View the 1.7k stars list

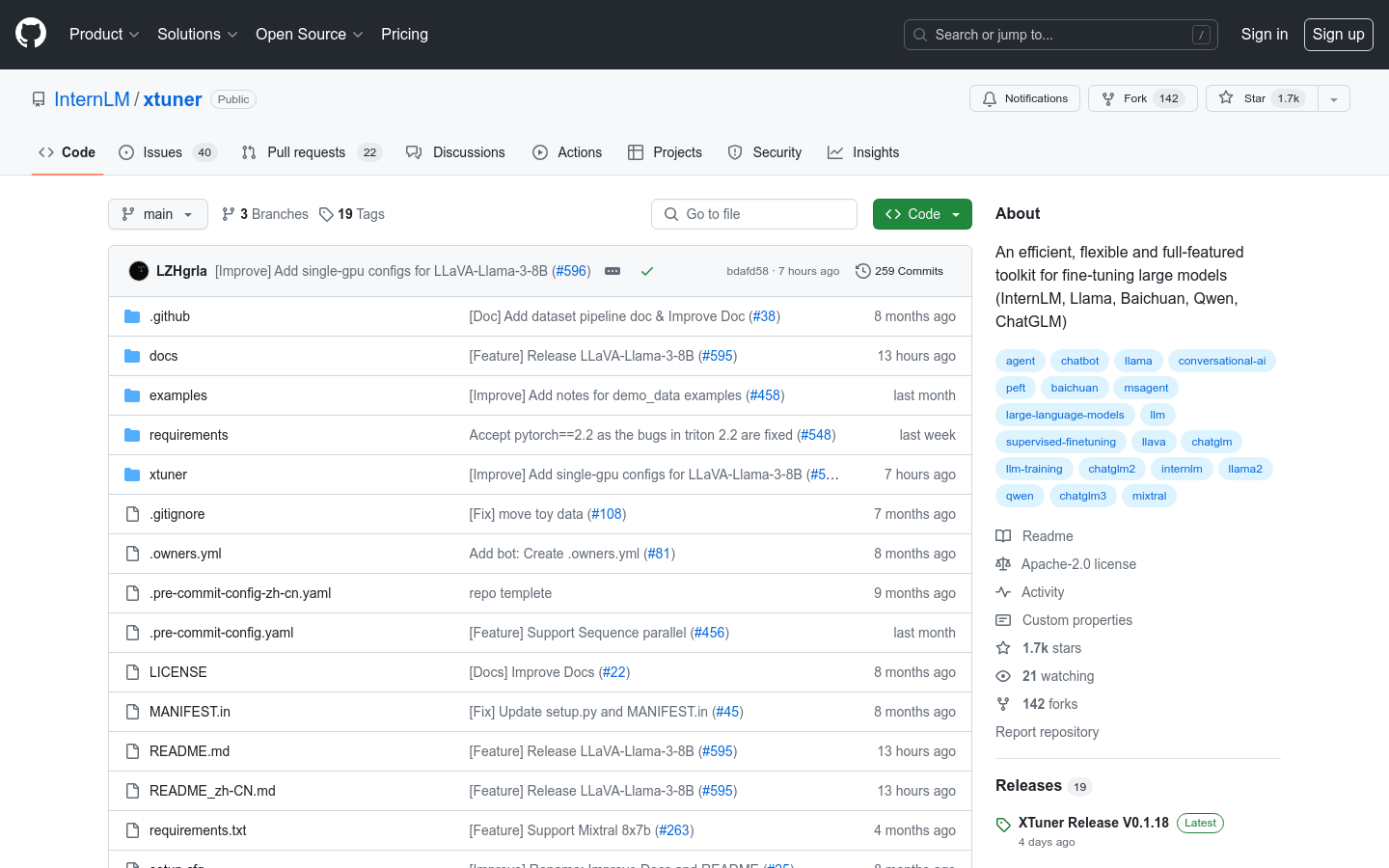[x=1039, y=648]
